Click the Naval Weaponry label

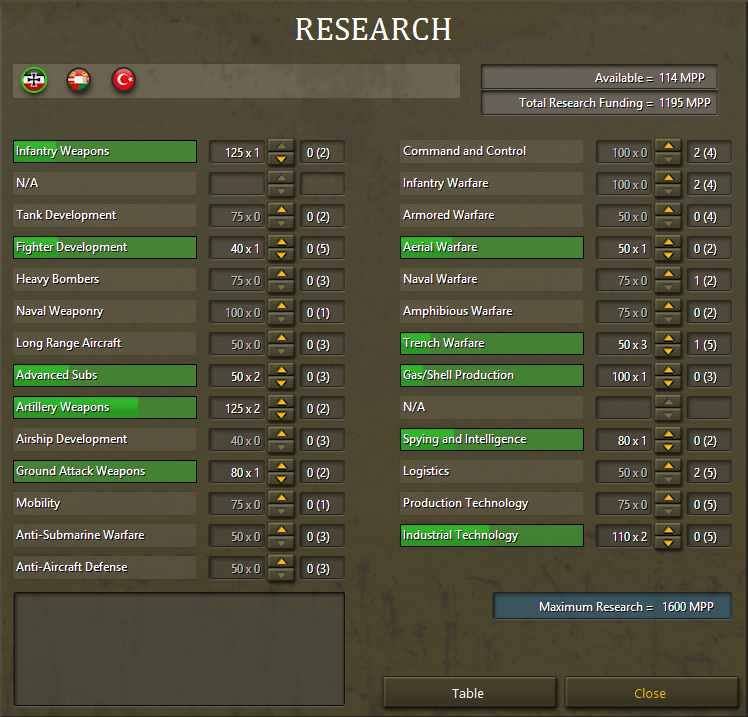[x=60, y=312]
